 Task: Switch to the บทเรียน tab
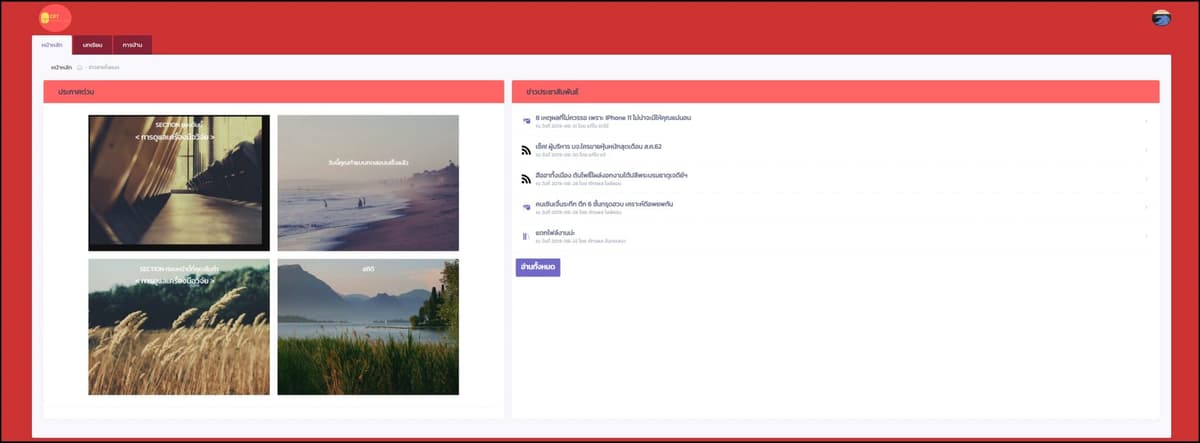click(x=92, y=45)
